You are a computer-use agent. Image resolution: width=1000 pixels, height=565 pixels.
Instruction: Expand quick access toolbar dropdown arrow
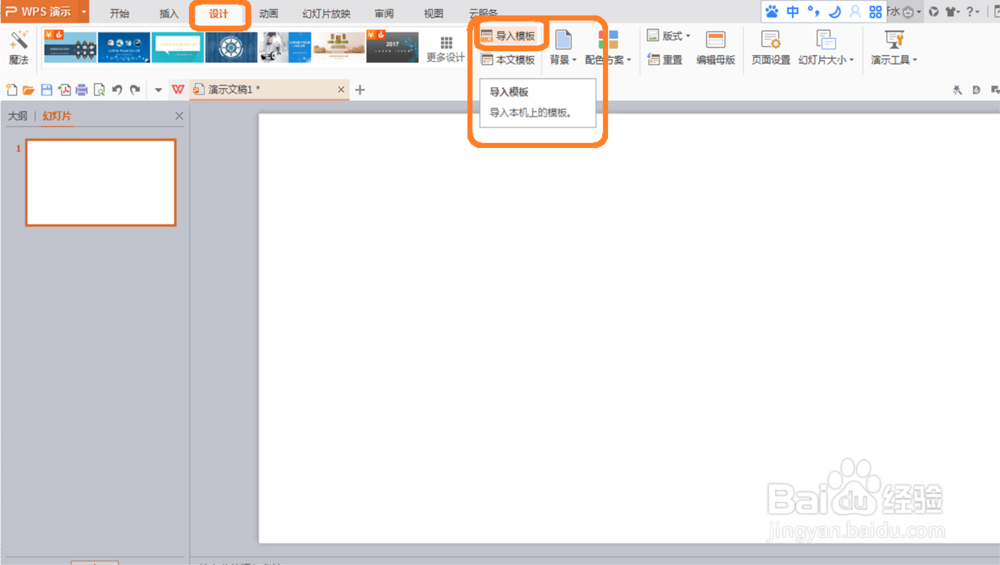[158, 90]
